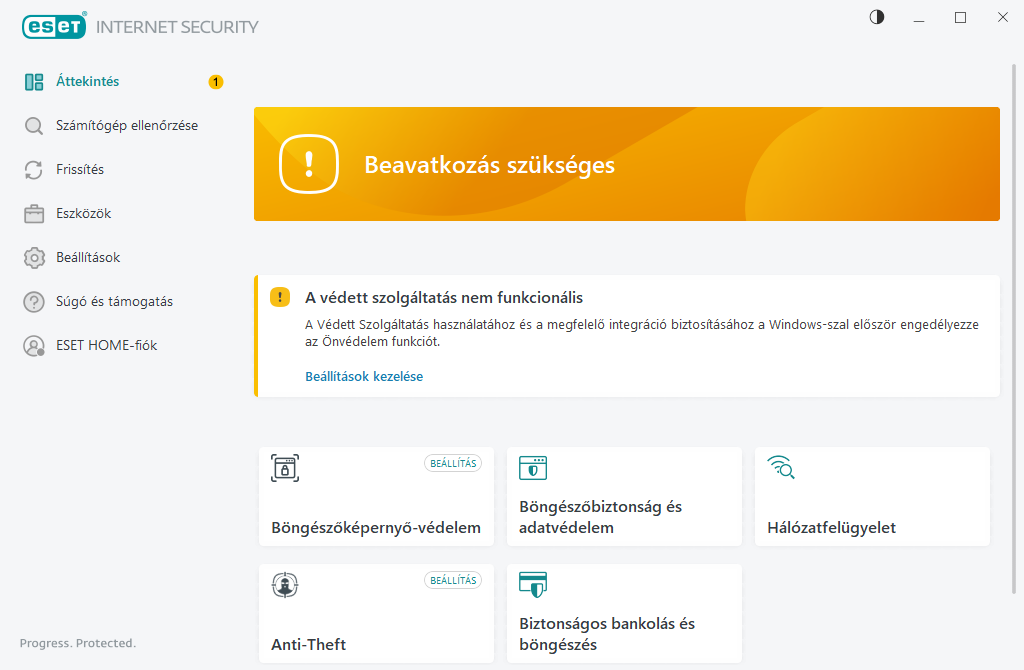Image resolution: width=1024 pixels, height=670 pixels.
Task: Click the Hálózatfelügyelet wifi search icon
Action: [781, 467]
